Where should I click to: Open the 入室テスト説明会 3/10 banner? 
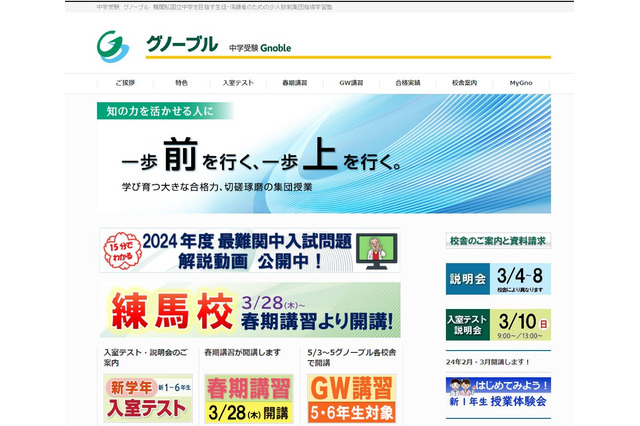(x=498, y=324)
